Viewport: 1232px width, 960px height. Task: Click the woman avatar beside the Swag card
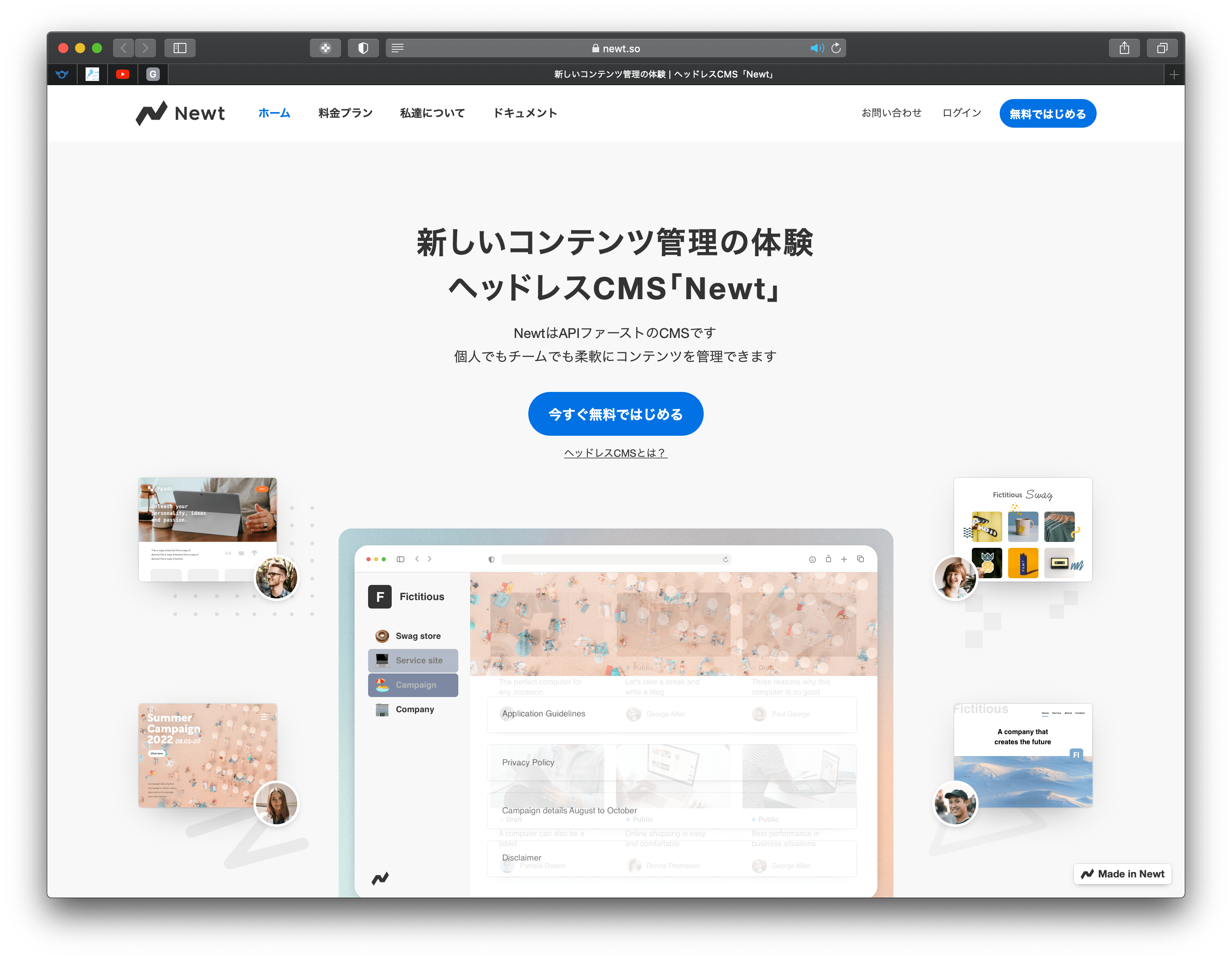click(955, 578)
